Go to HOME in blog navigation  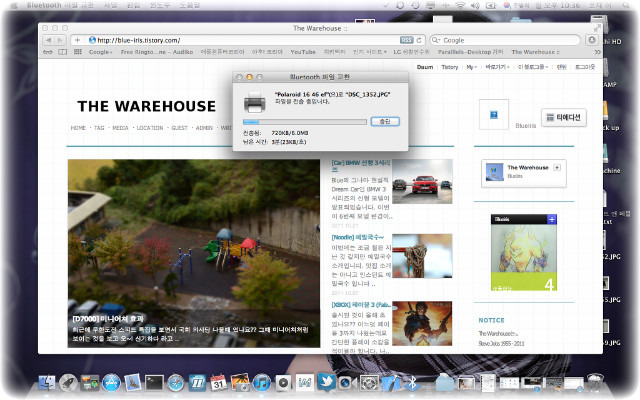(78, 128)
